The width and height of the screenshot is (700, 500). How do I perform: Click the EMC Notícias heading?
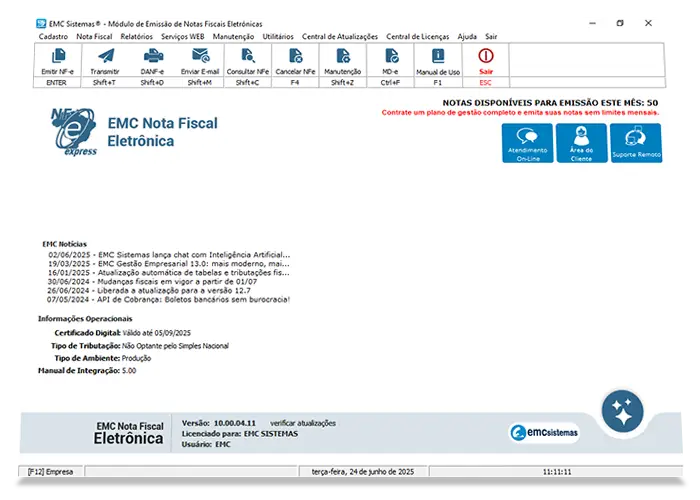[64, 244]
